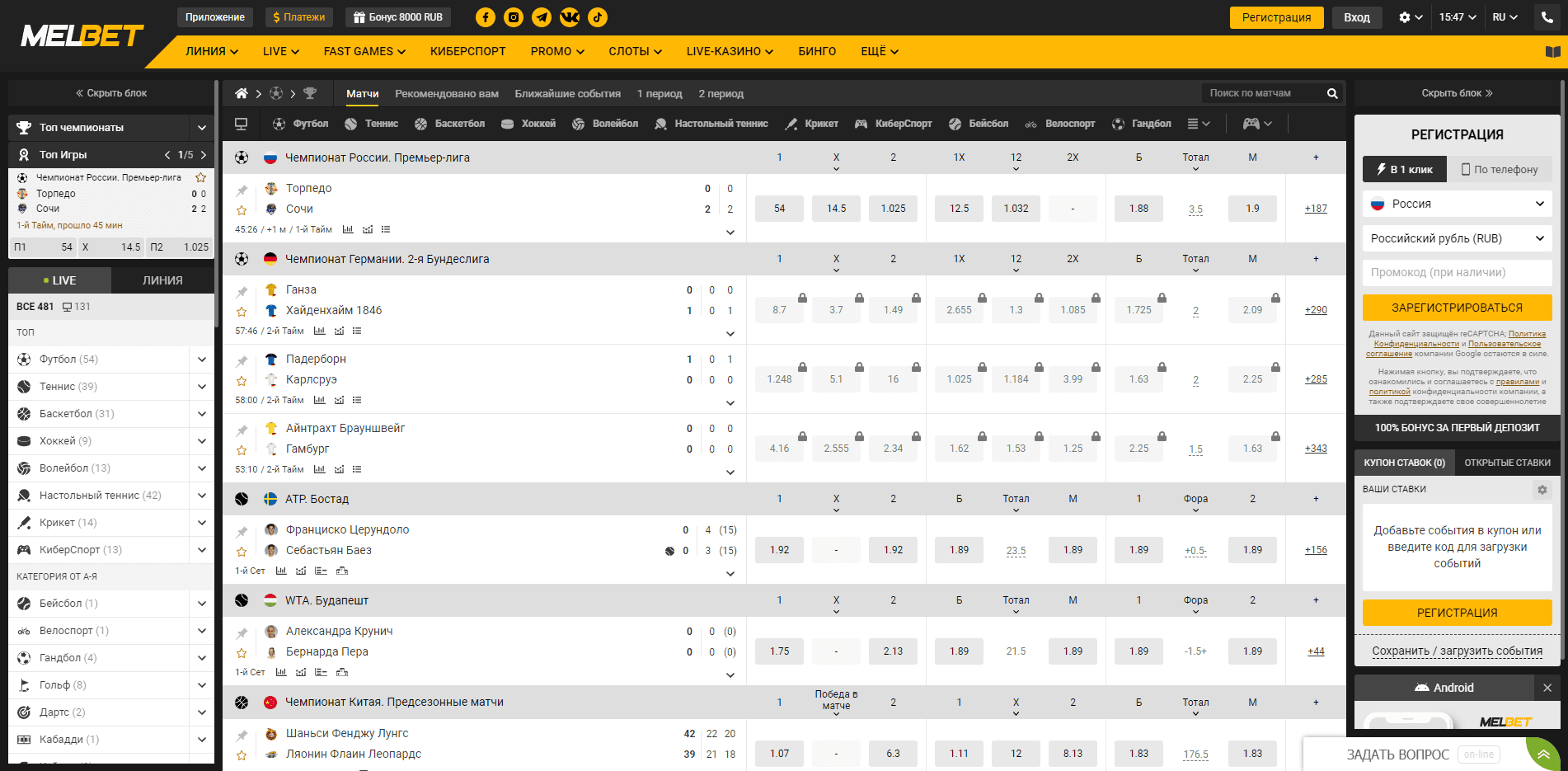This screenshot has height=771, width=1568.
Task: Favorite the Айнтрахт Брауншвейг match star
Action: coord(242,450)
